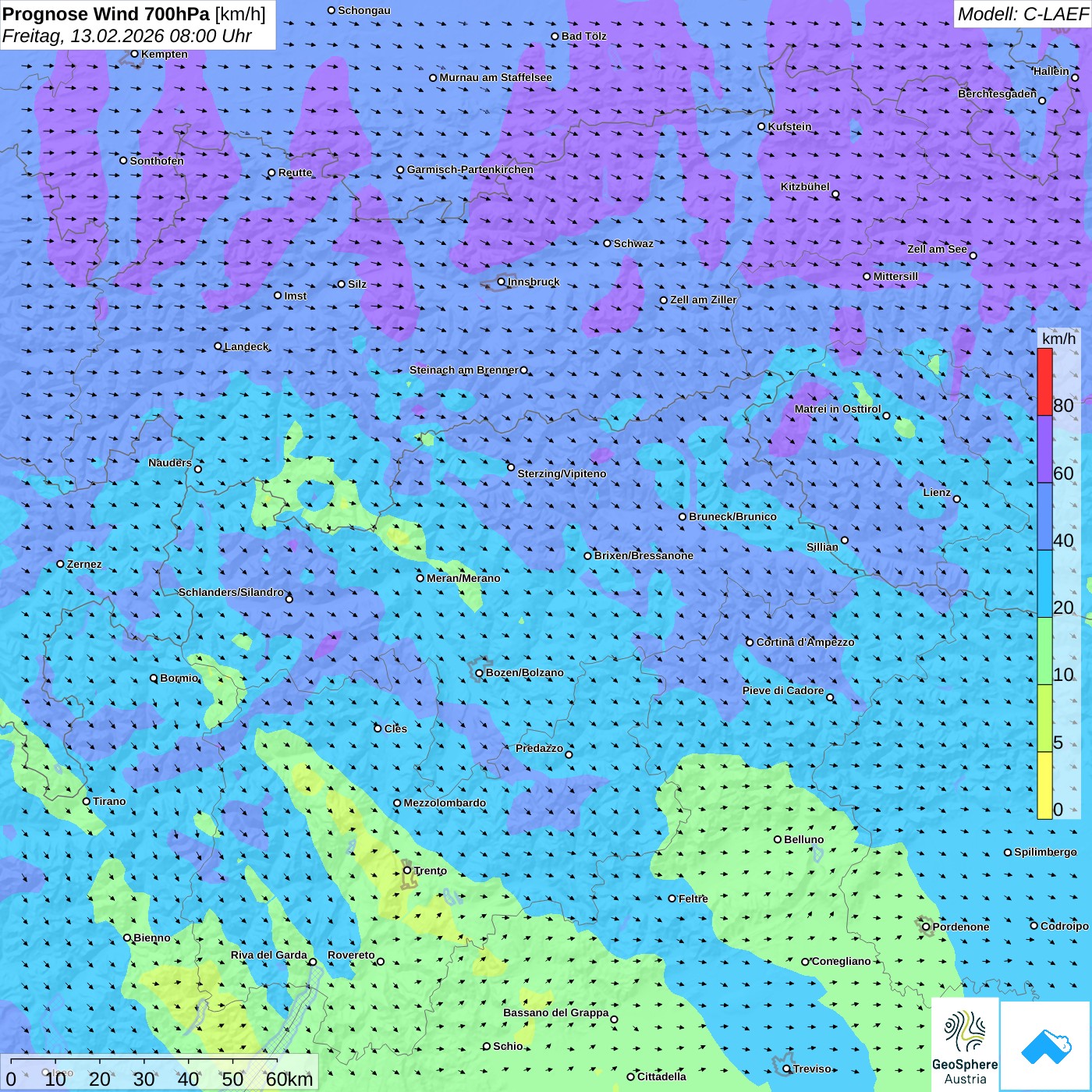Screen dimensions: 1092x1092
Task: Click the Feltre location dot
Action: click(x=672, y=899)
